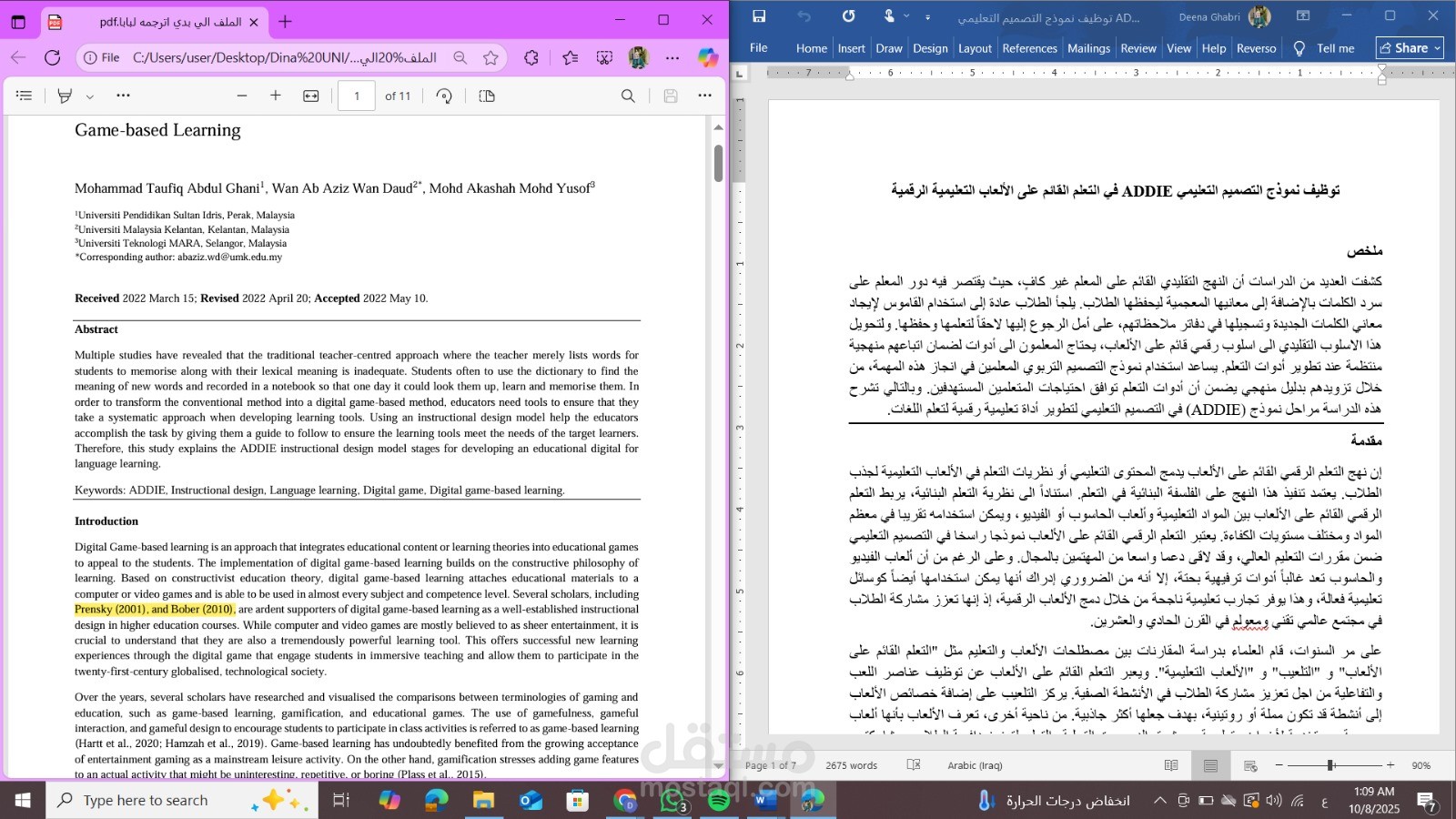
Task: Open Edge settings and more menu
Action: (x=672, y=57)
